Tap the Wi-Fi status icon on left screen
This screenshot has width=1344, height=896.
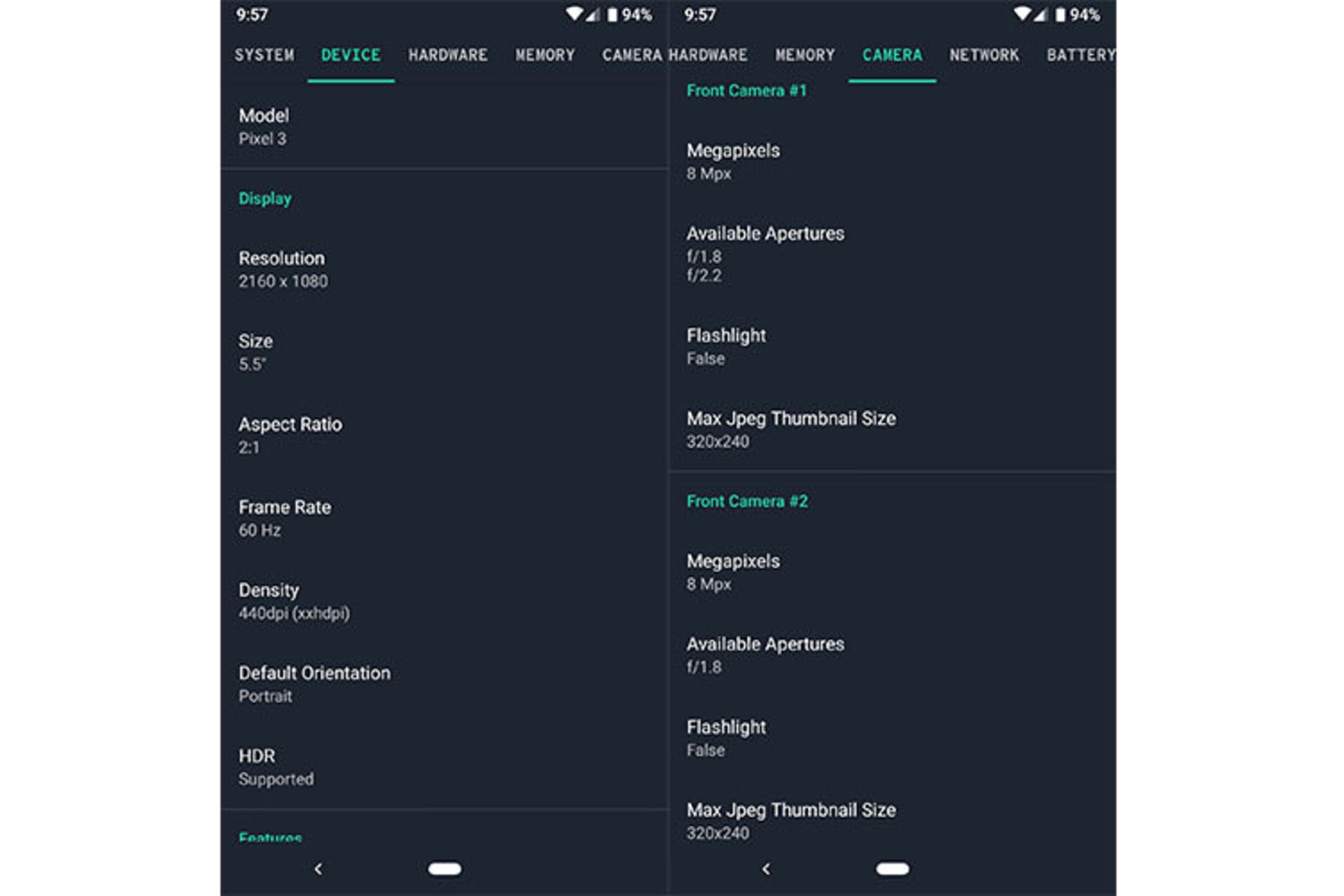point(574,14)
